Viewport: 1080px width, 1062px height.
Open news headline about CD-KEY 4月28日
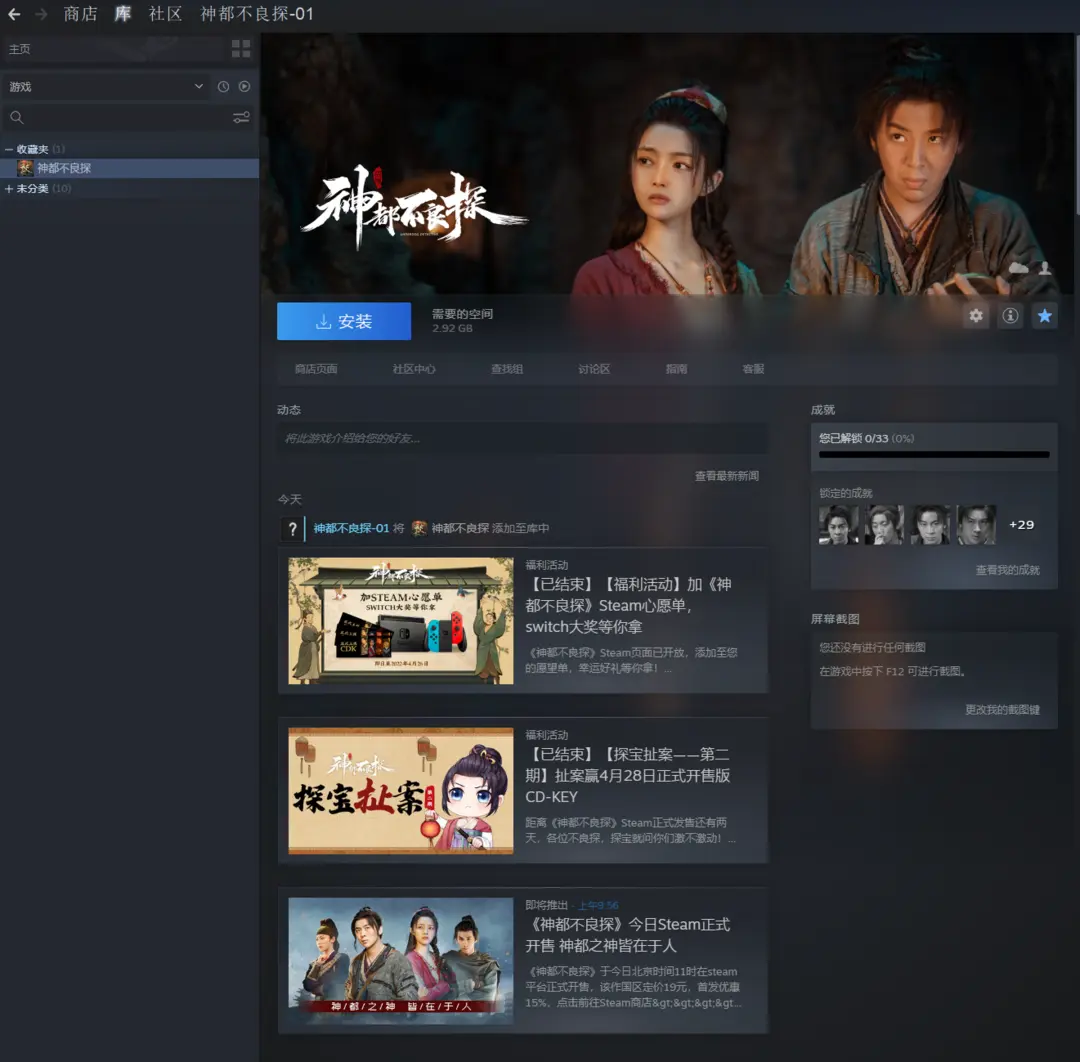click(x=627, y=775)
